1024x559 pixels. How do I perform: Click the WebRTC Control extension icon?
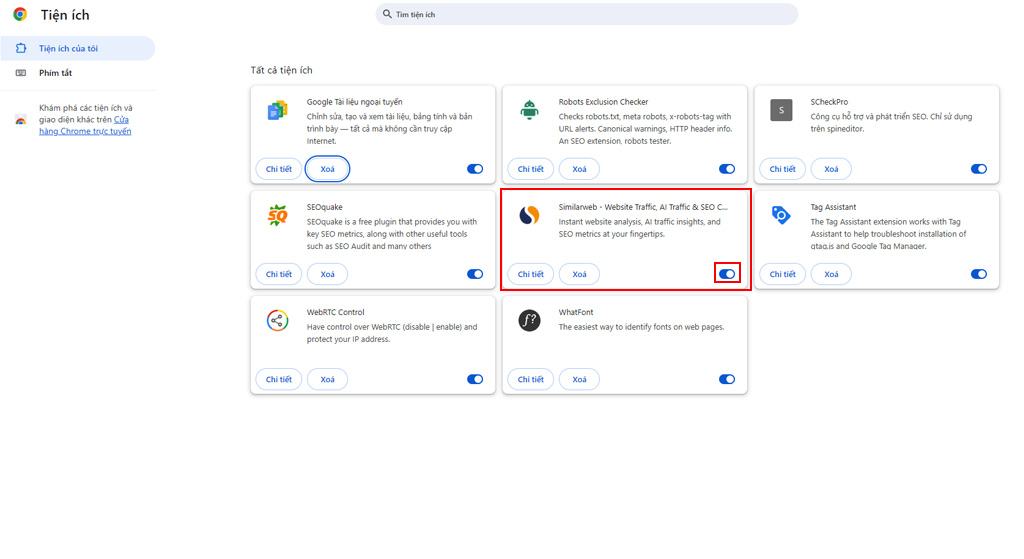click(278, 321)
